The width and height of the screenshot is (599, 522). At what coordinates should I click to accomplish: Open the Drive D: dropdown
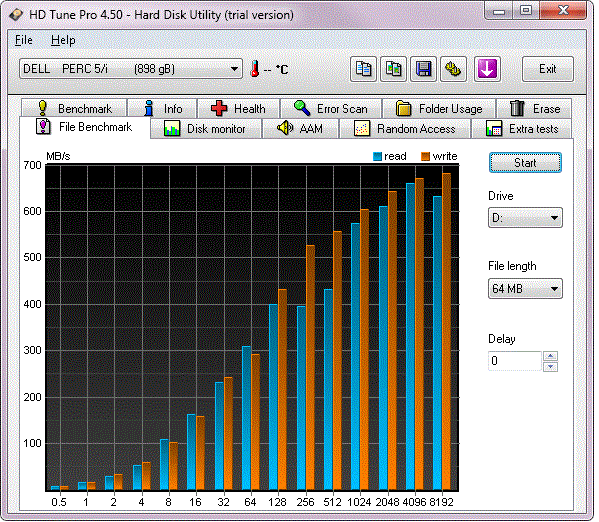click(x=525, y=218)
